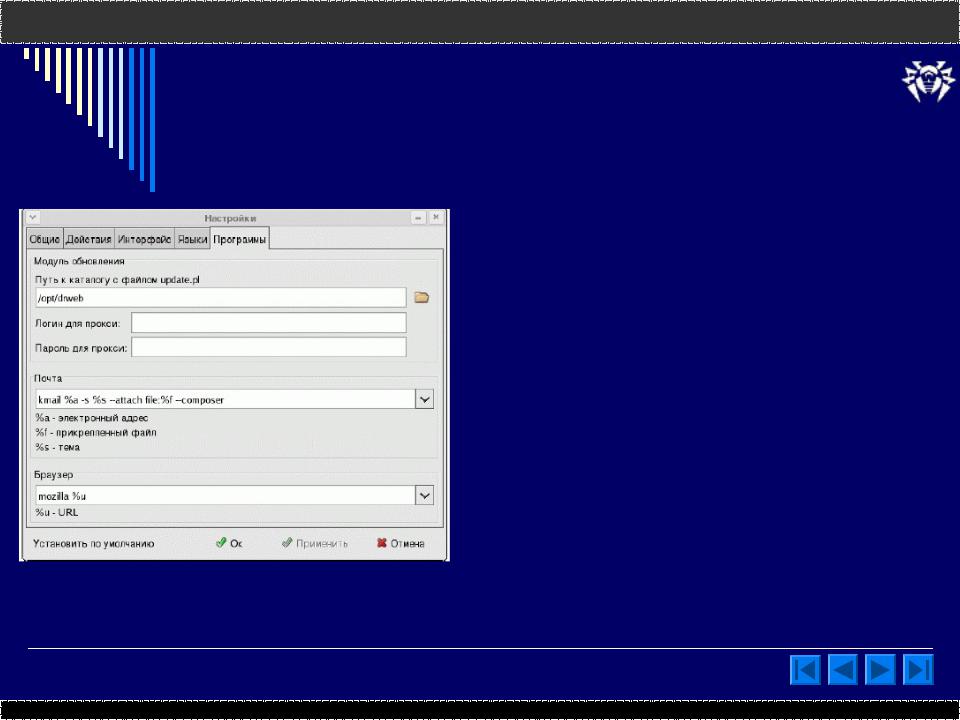
Task: Click the update.pl path field /opt/drweb
Action: pos(220,298)
